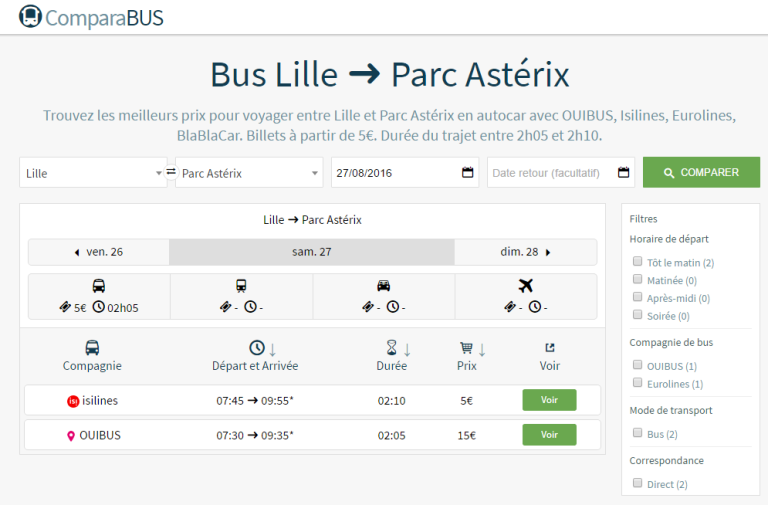Open calendar icon for return date
Image resolution: width=768 pixels, height=505 pixels.
[x=623, y=172]
